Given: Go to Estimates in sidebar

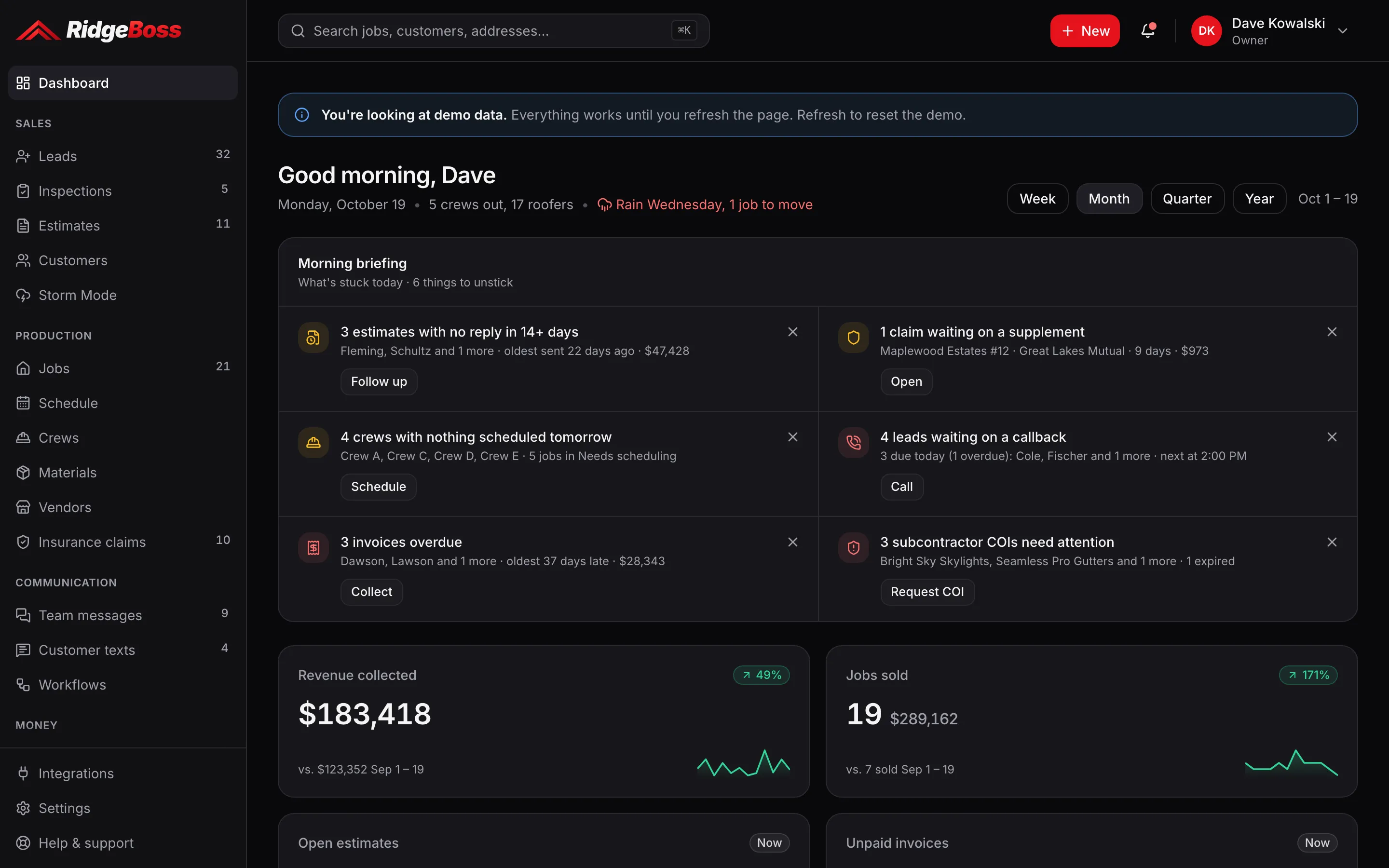Looking at the screenshot, I should [x=123, y=226].
